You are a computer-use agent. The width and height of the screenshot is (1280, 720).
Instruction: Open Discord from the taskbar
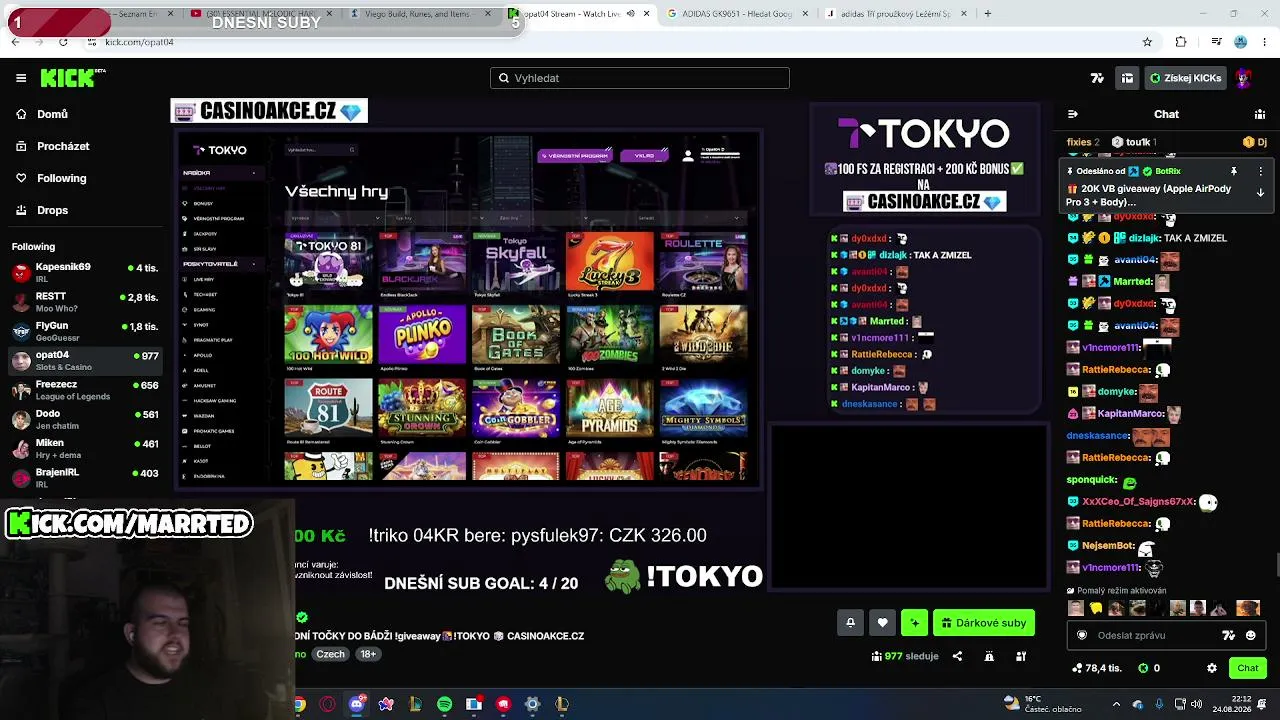(x=357, y=704)
